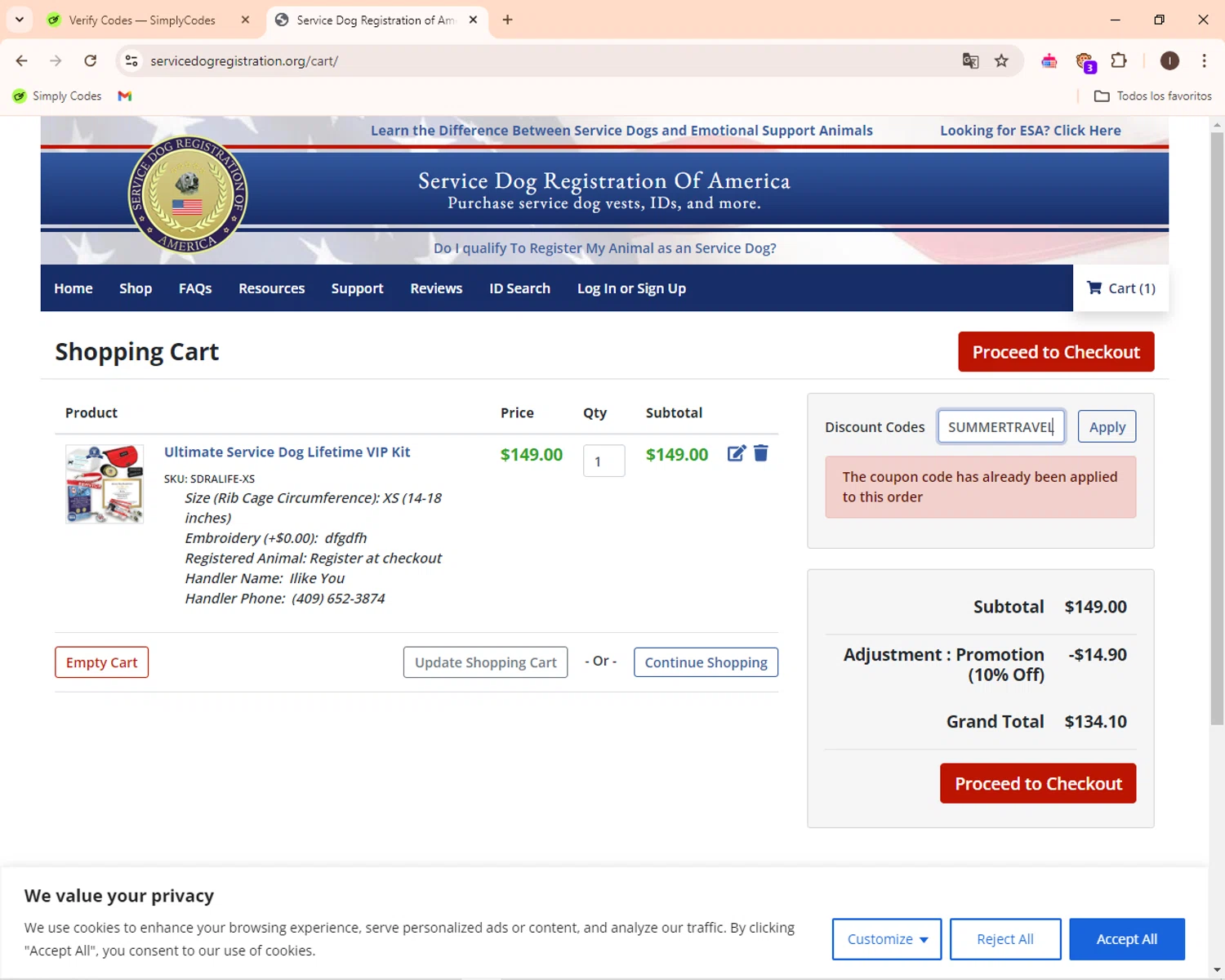Open the Cart (1) icon in nav bar
Screen dimensions: 1225x980
coord(1120,288)
